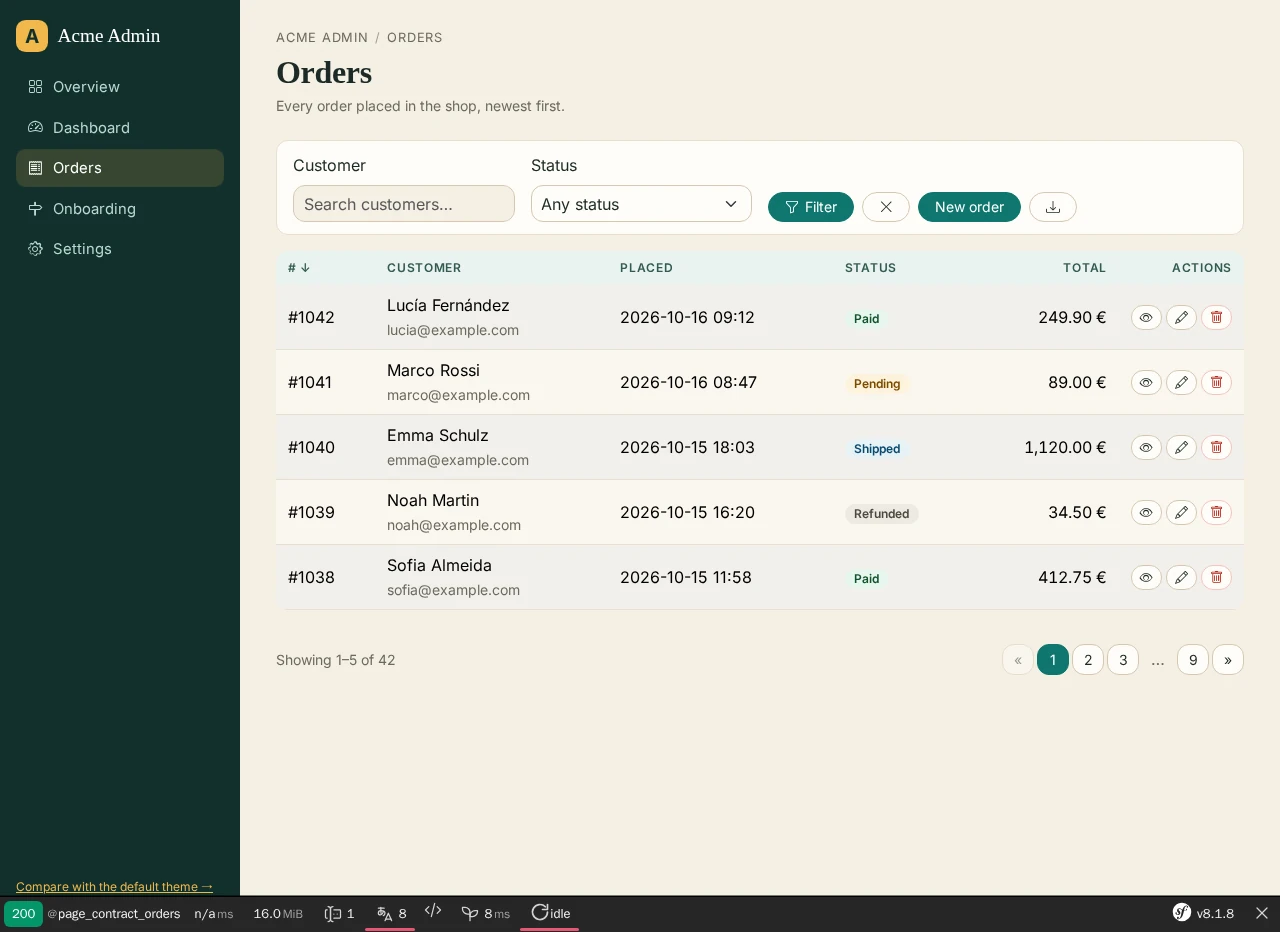View Sofia Almeida's order via eye icon
The width and height of the screenshot is (1280, 932).
coord(1146,577)
